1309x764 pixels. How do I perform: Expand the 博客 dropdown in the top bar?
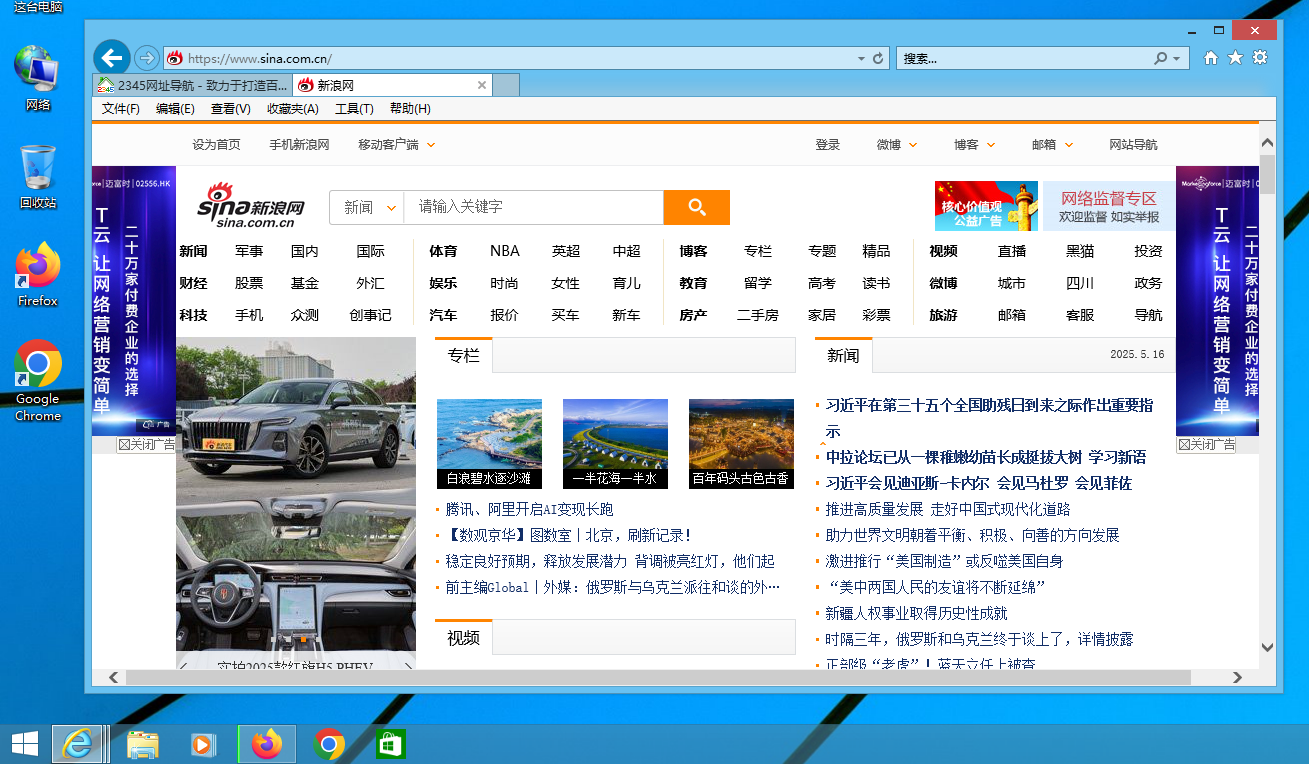tap(991, 145)
